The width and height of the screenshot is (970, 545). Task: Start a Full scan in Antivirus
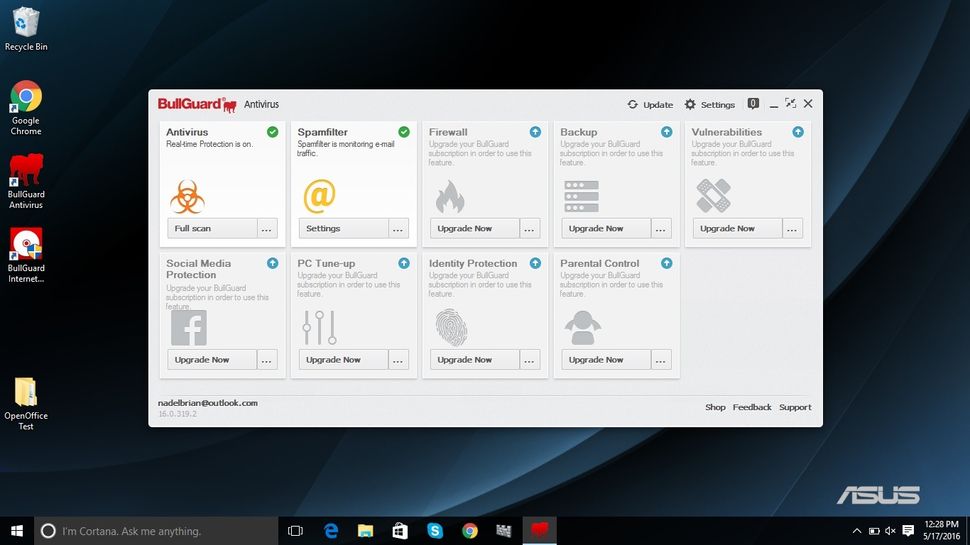tap(212, 228)
